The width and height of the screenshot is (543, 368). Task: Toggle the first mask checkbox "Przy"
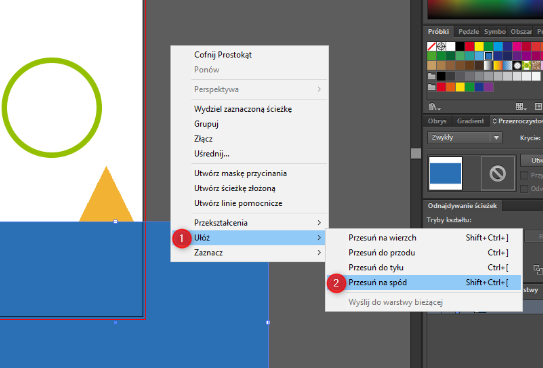[524, 176]
